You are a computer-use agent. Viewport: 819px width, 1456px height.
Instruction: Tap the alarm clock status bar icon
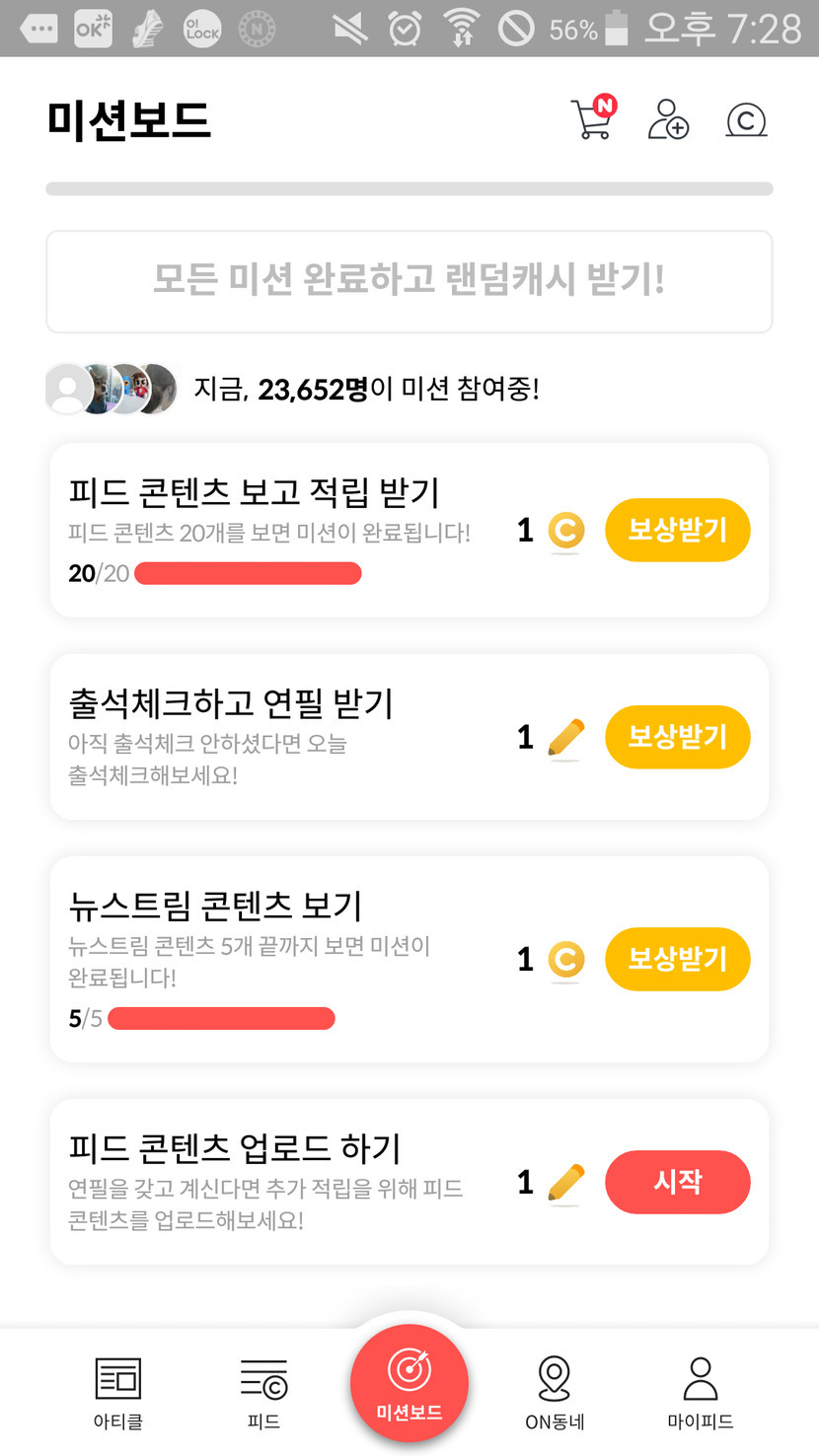point(405,30)
